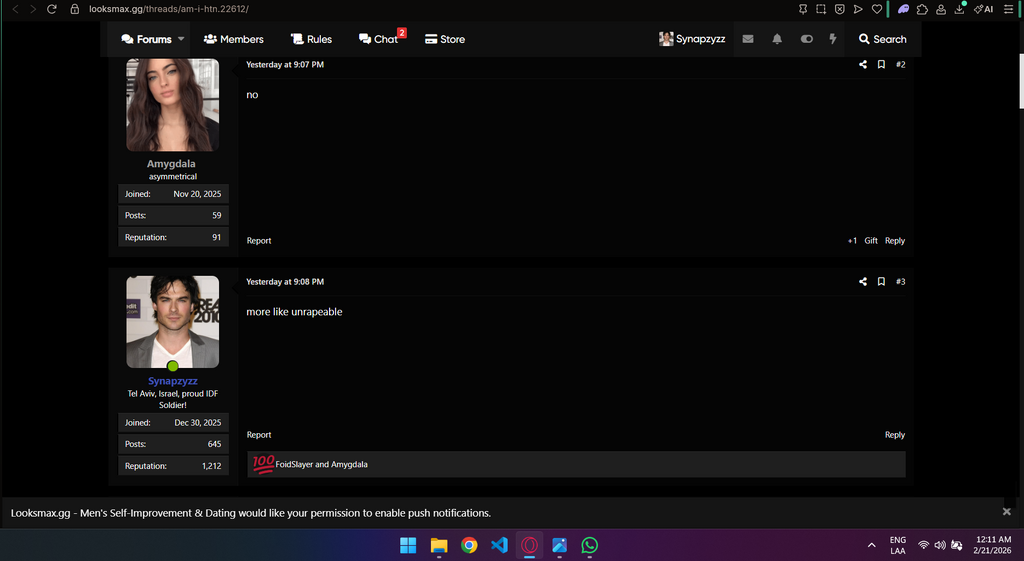Expand the Forums dropdown arrow
The height and width of the screenshot is (561, 1024).
pos(181,39)
